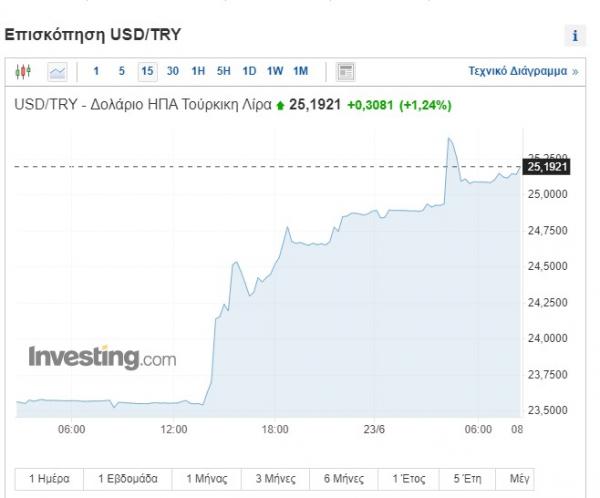Click the 25,1921 current price marker
The image size is (600, 498).
[546, 167]
